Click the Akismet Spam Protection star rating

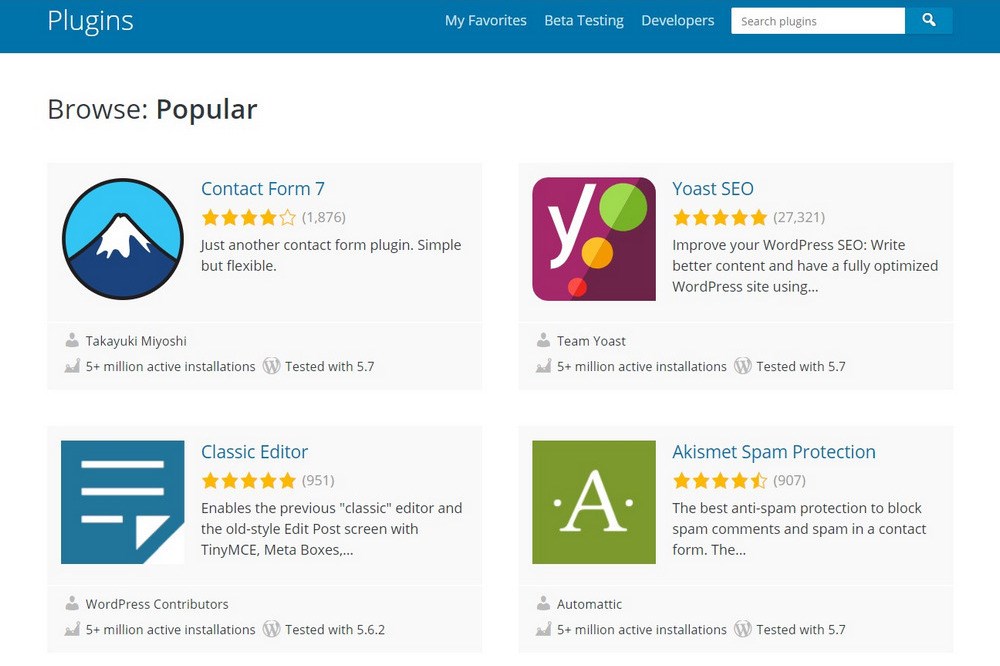point(720,480)
